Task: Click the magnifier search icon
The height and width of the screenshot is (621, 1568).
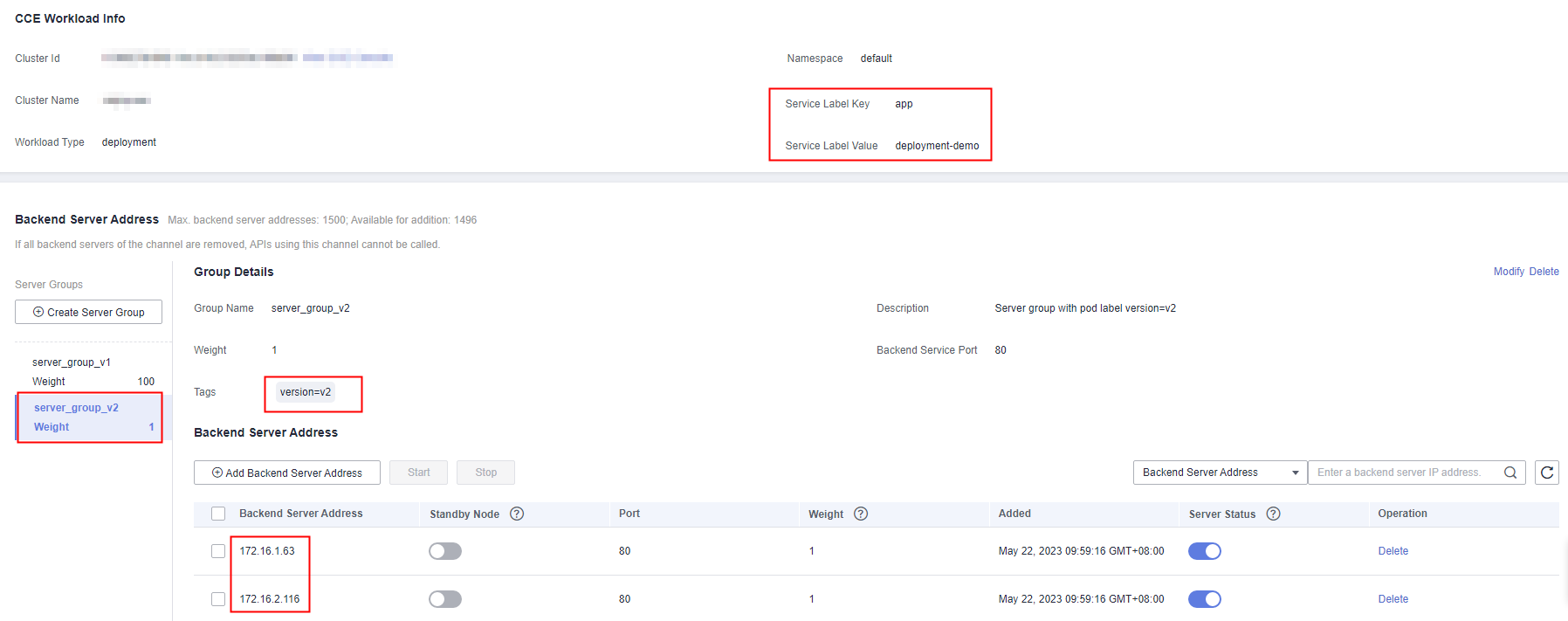Action: point(1510,473)
